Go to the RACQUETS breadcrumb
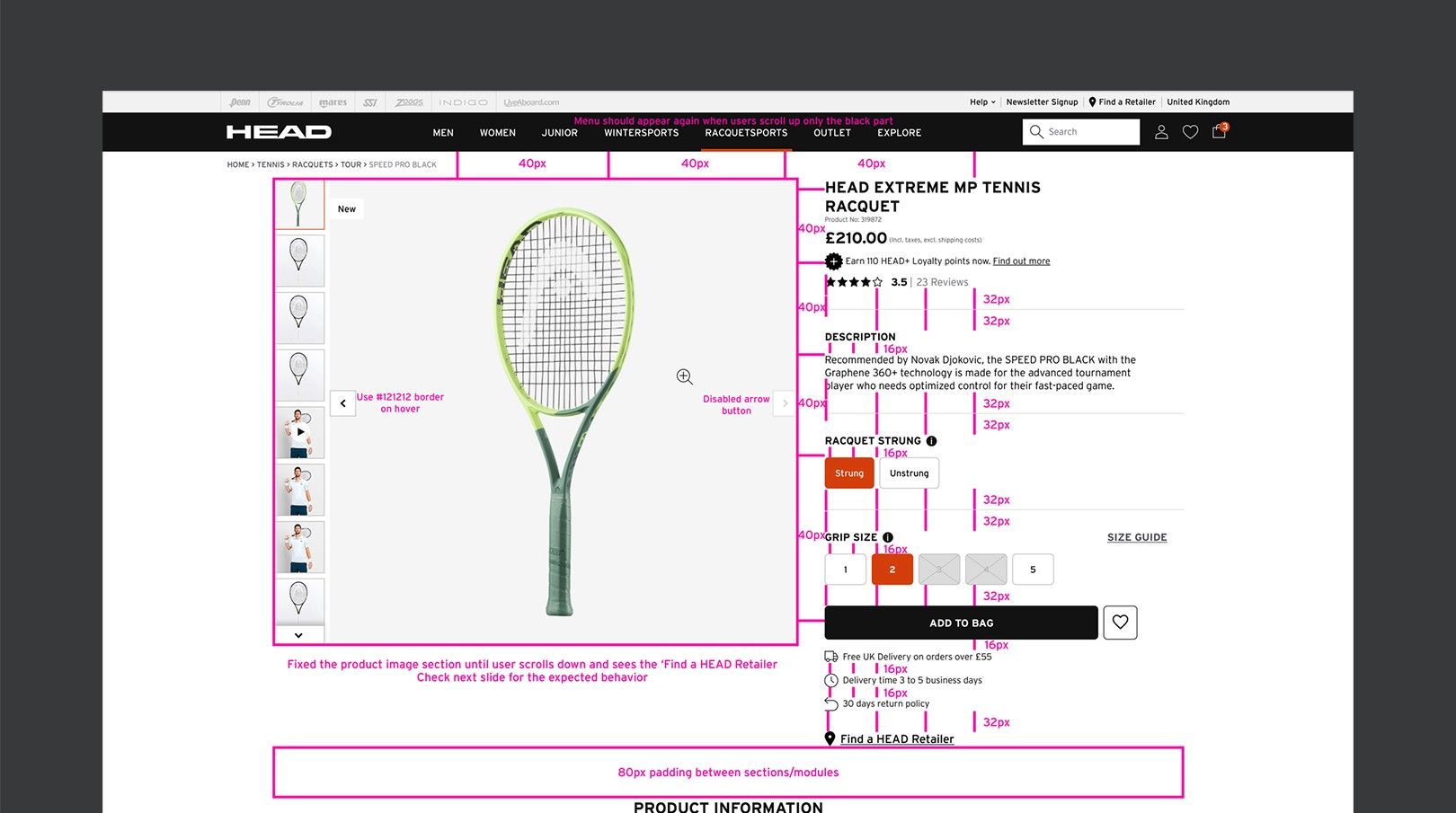 (x=313, y=165)
